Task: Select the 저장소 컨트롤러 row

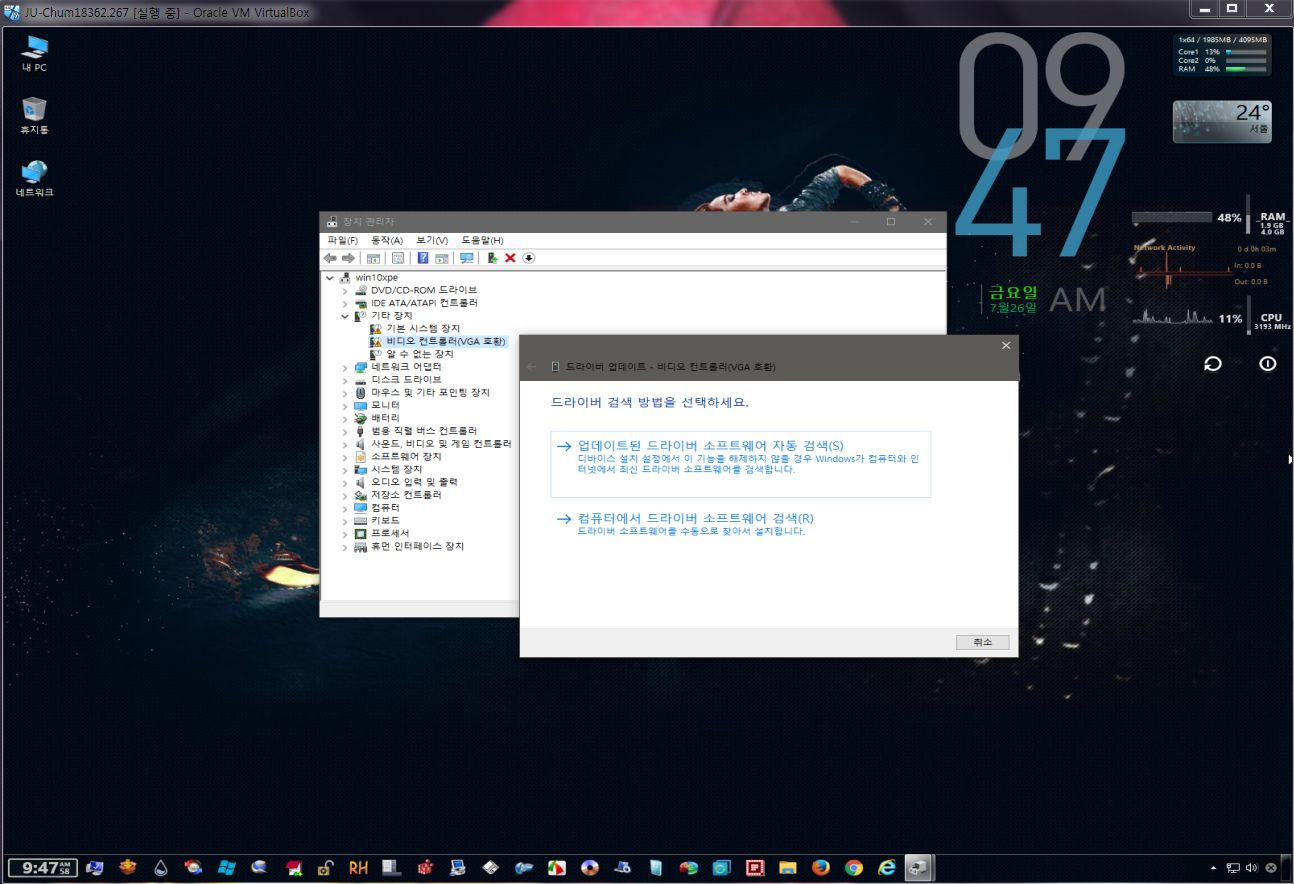Action: pyautogui.click(x=406, y=495)
